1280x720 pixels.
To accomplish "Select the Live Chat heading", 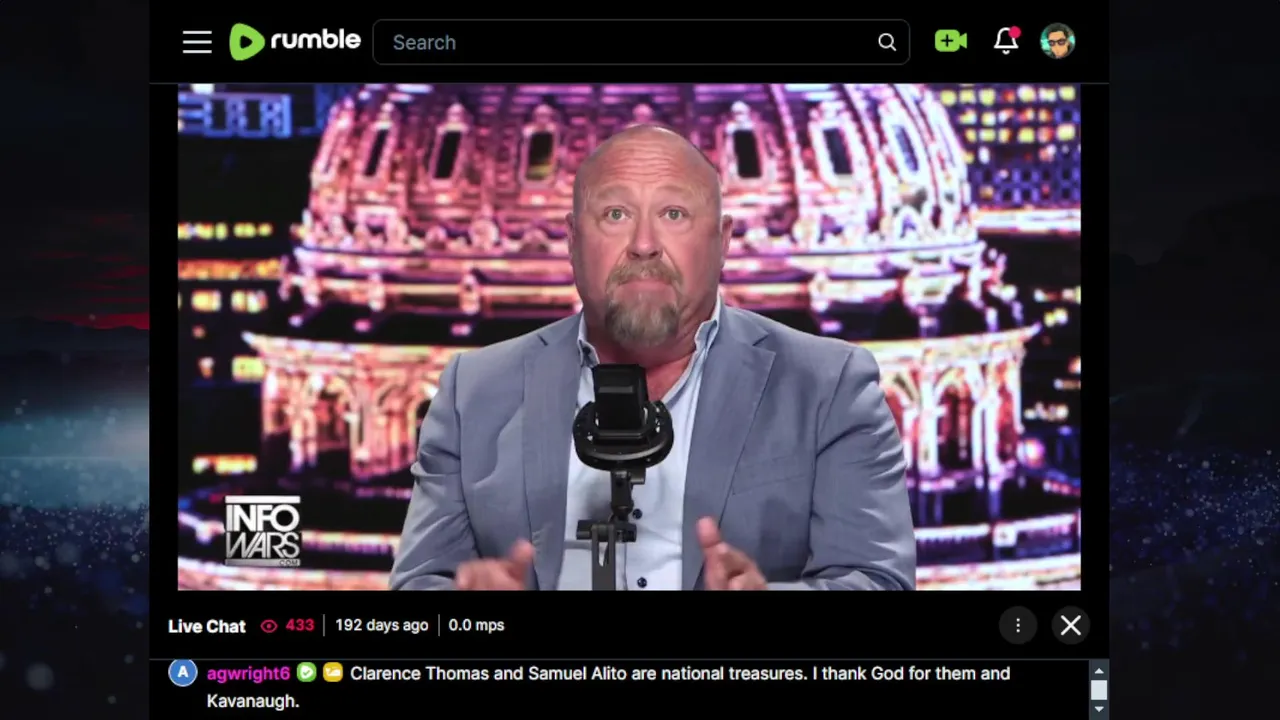I will click(x=207, y=626).
